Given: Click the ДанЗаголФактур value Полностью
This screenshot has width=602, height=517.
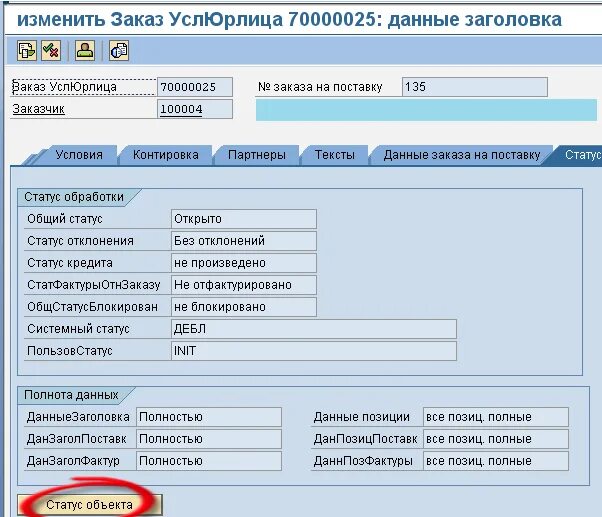Looking at the screenshot, I should coord(209,461).
